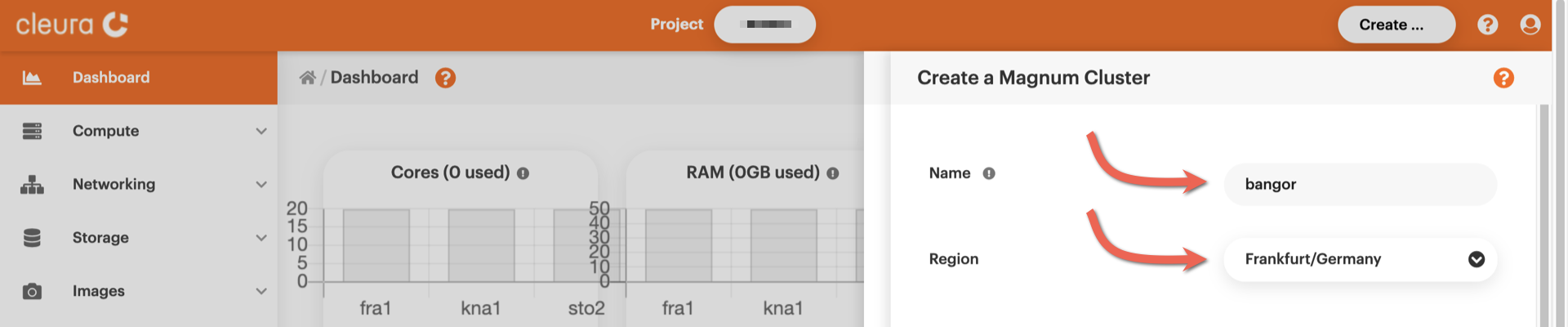
Task: Click the kna1 label under RAM chart
Action: click(782, 308)
